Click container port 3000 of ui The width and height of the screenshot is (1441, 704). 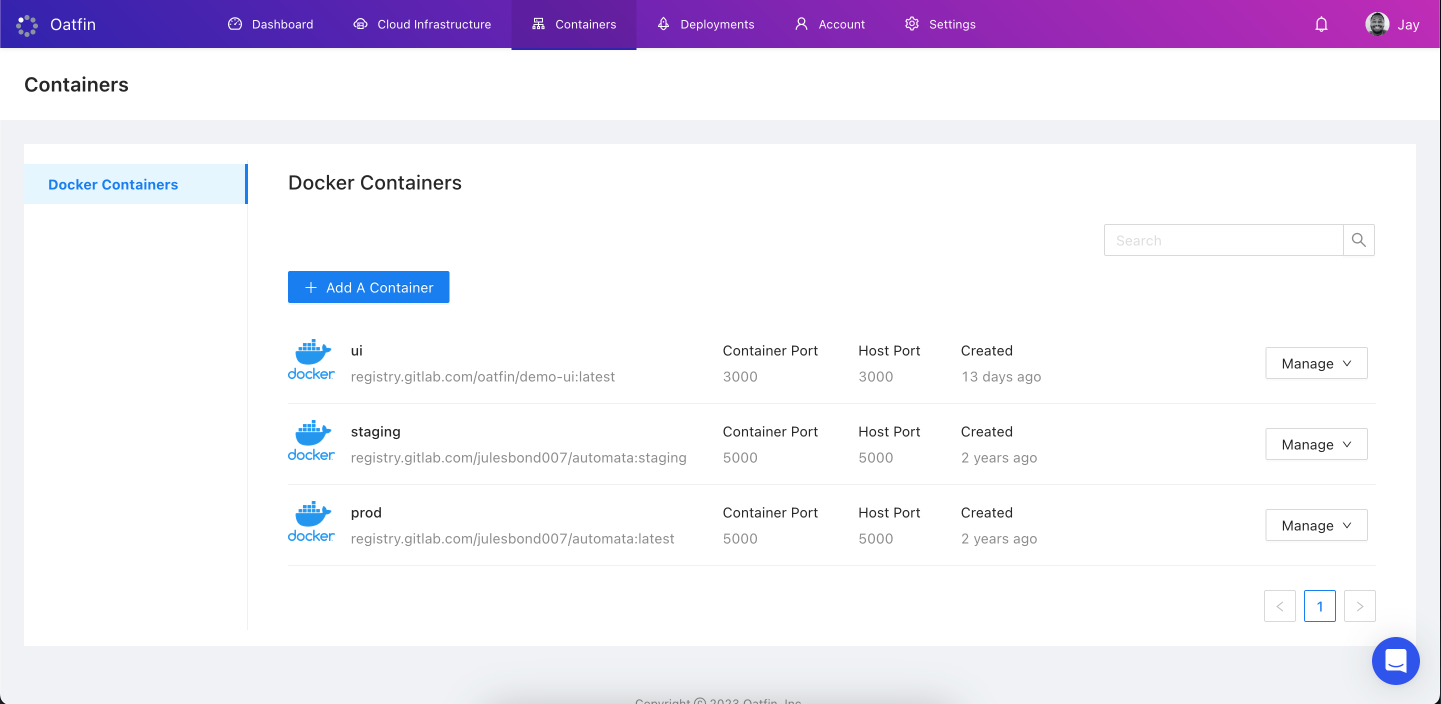[740, 377]
